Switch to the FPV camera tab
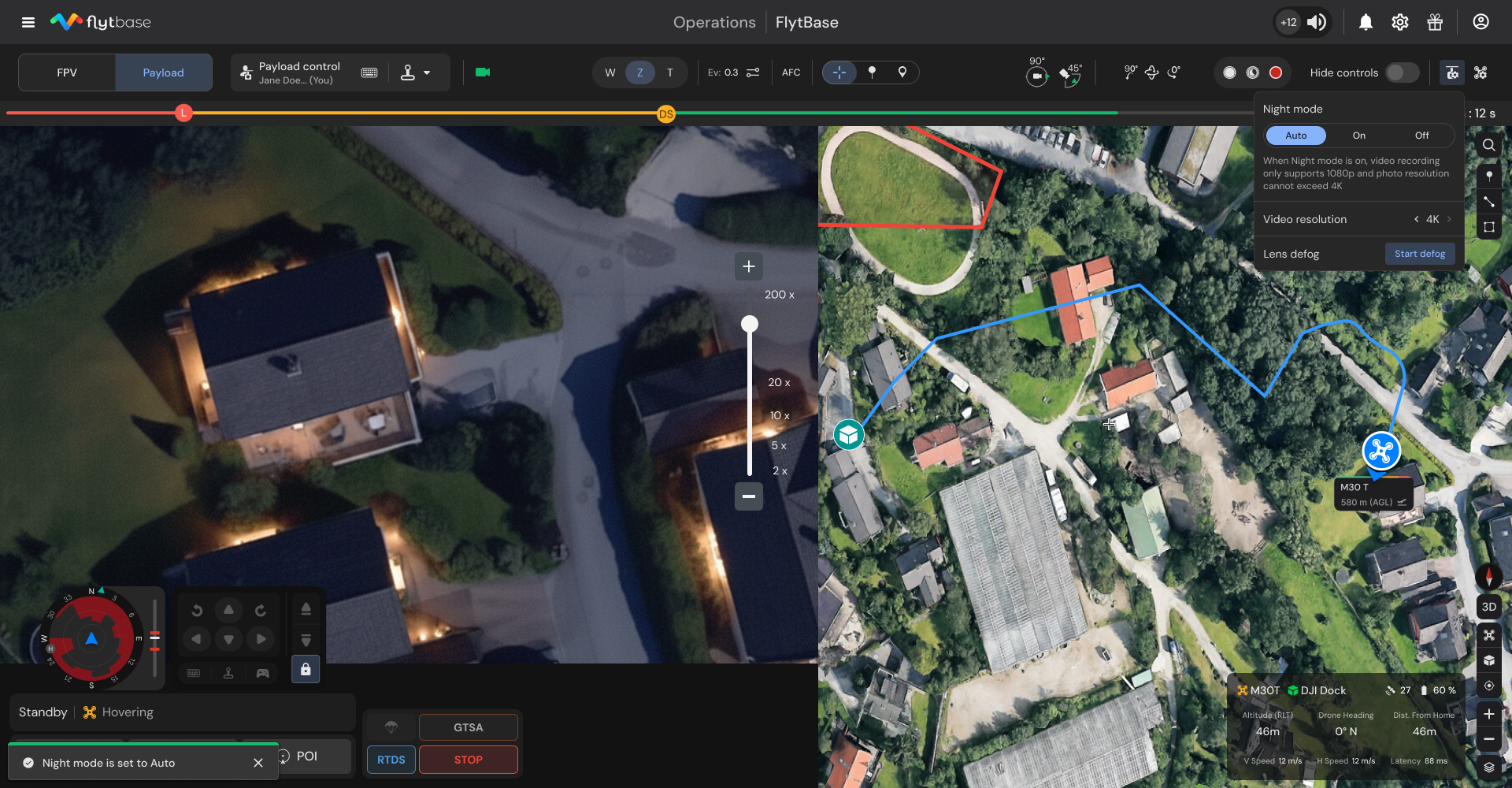The image size is (1512, 788). click(67, 72)
